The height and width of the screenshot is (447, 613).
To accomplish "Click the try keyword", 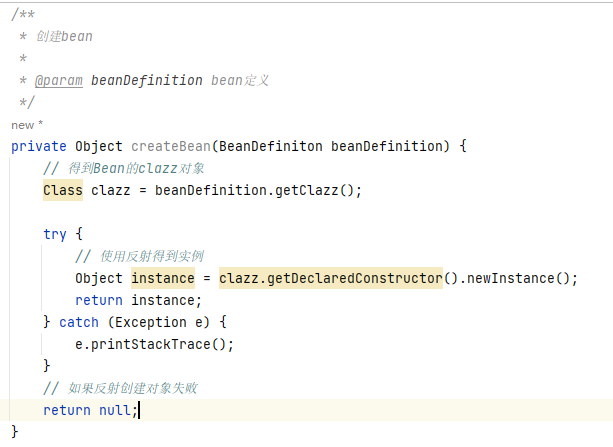I will coord(55,234).
